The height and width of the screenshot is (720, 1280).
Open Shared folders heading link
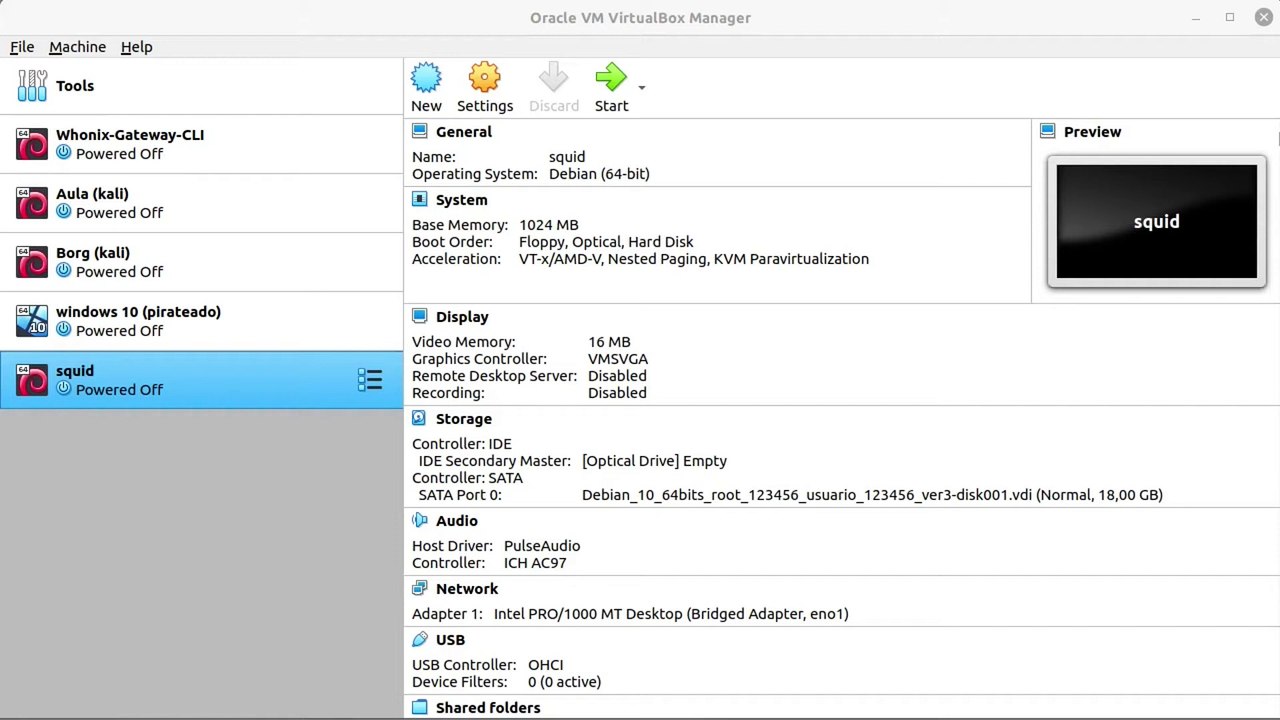coord(488,708)
